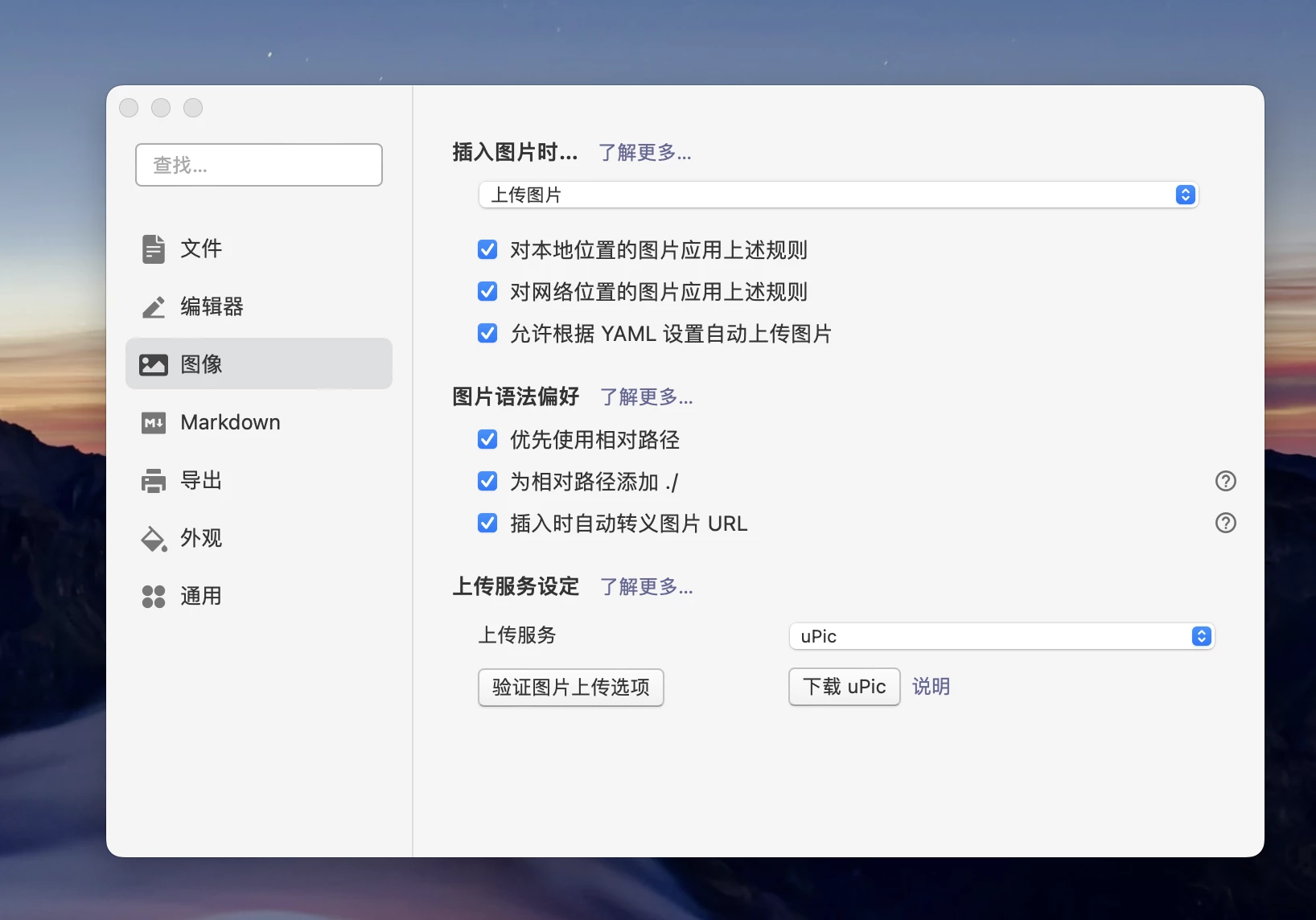1316x920 pixels.
Task: Click the 文件 document icon in sidebar
Action: pos(154,248)
